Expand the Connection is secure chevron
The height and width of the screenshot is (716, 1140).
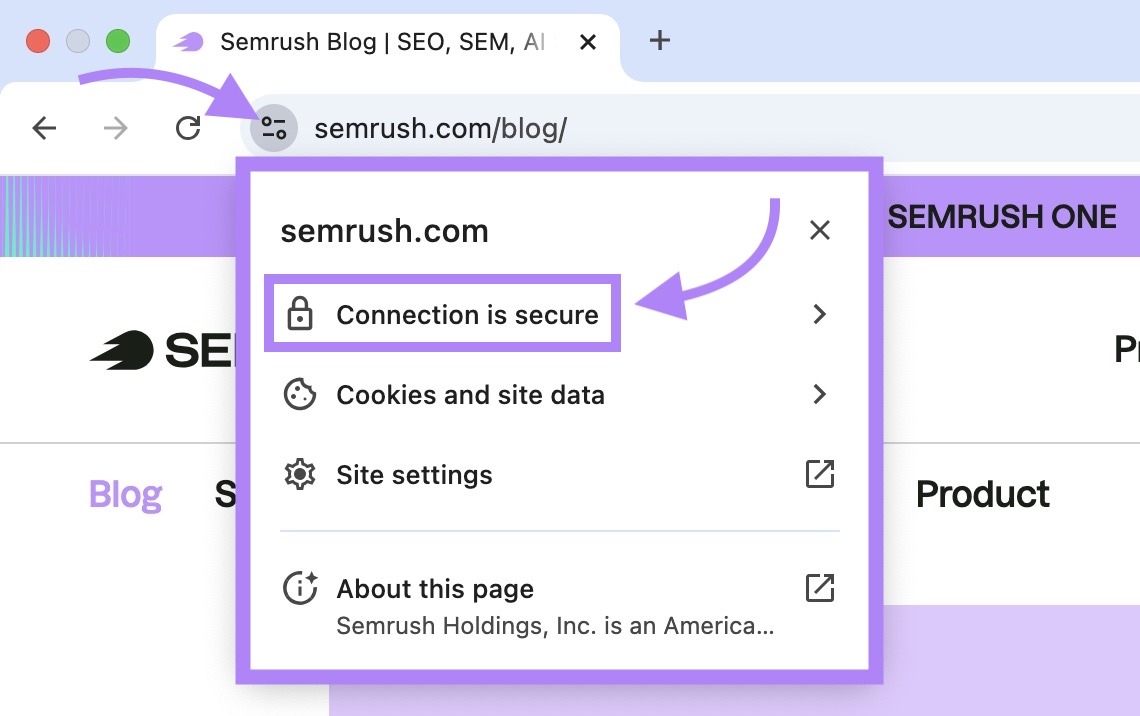819,314
